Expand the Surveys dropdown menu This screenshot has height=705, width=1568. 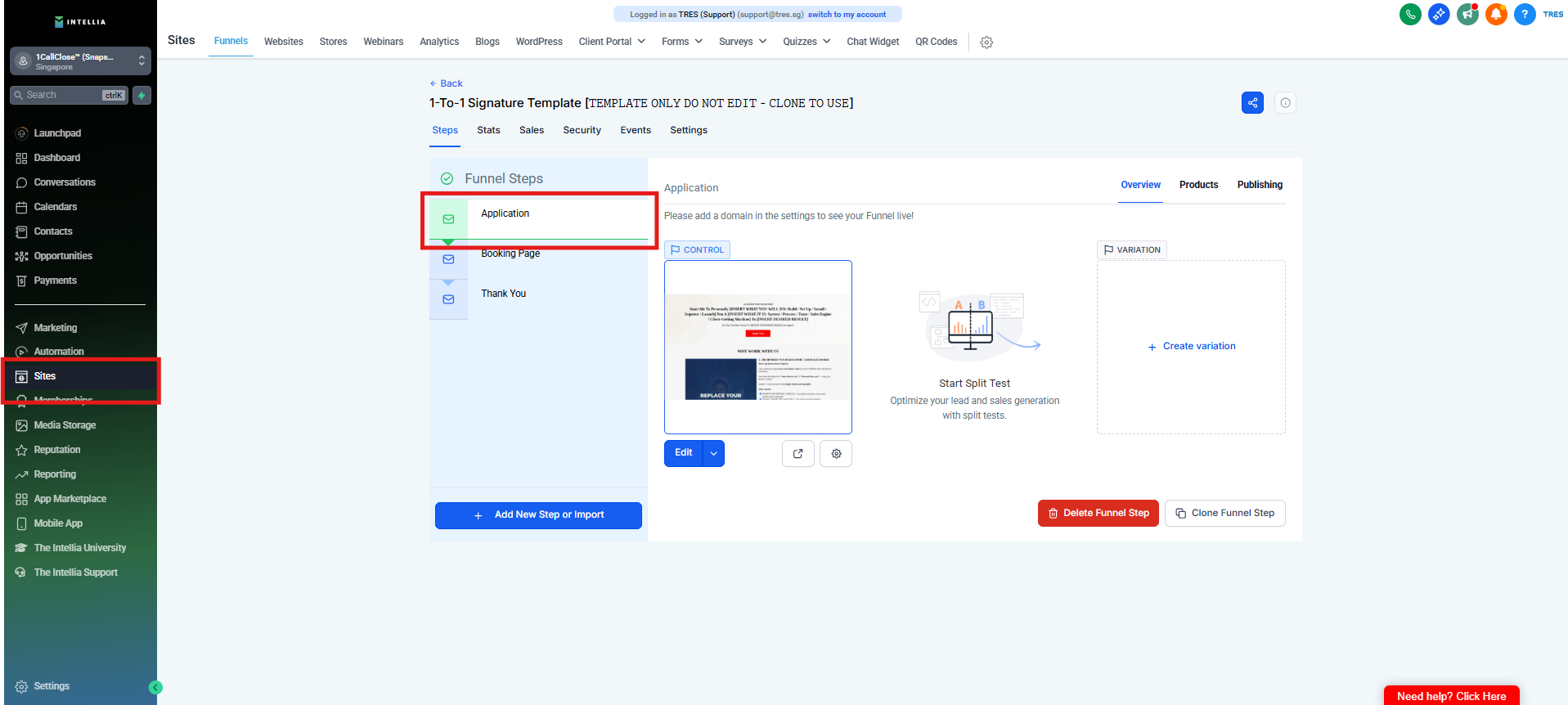coord(743,42)
